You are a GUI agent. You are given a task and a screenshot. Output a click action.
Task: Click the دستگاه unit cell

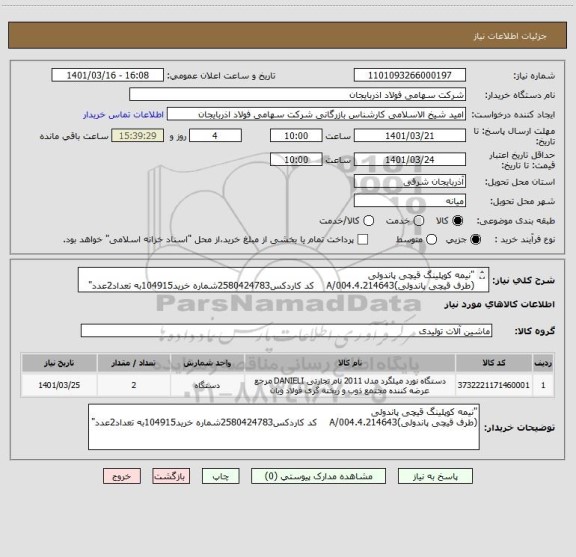coord(207,385)
